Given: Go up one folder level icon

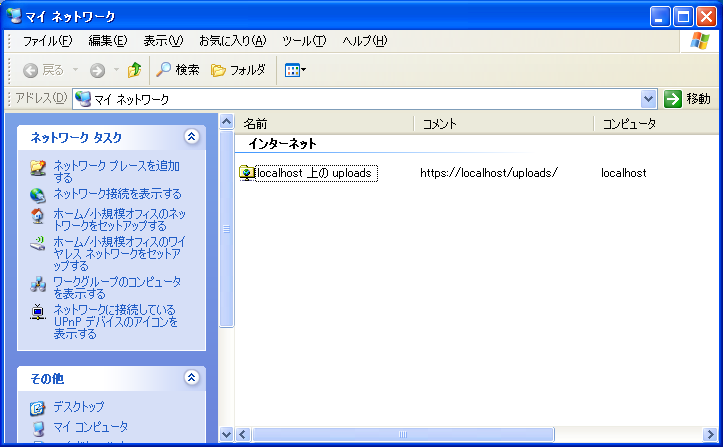Looking at the screenshot, I should pos(135,70).
